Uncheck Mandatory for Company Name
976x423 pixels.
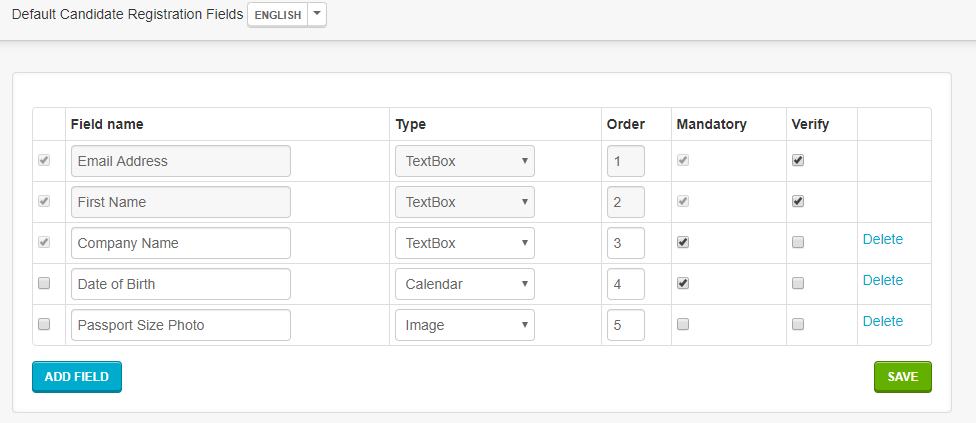pyautogui.click(x=683, y=243)
